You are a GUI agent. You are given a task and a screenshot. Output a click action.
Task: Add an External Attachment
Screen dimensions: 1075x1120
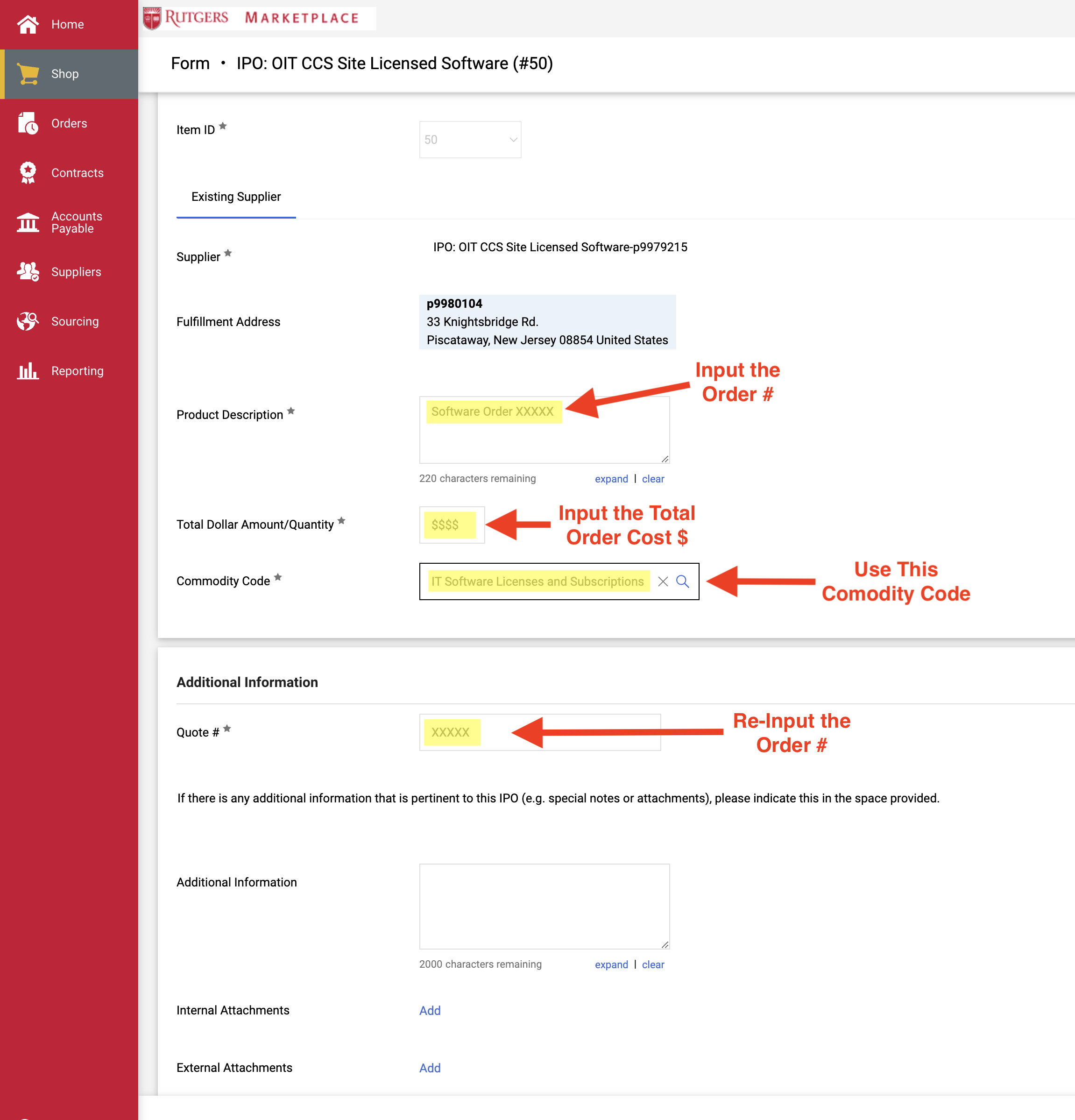tap(430, 1068)
